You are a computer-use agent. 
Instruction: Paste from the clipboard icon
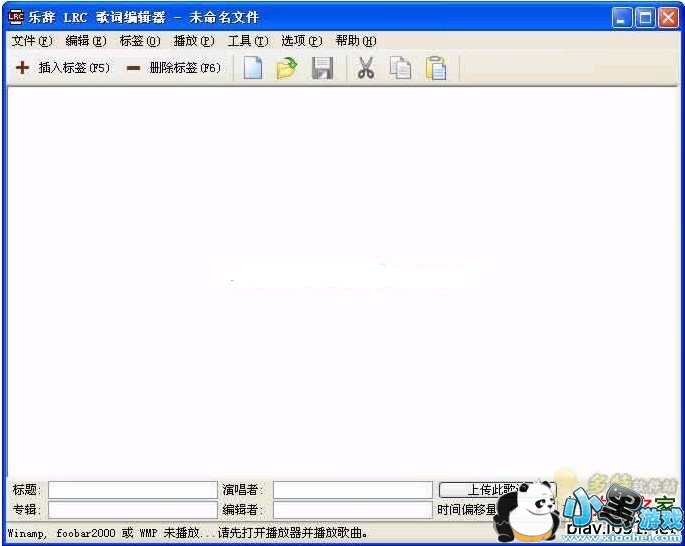[x=436, y=68]
